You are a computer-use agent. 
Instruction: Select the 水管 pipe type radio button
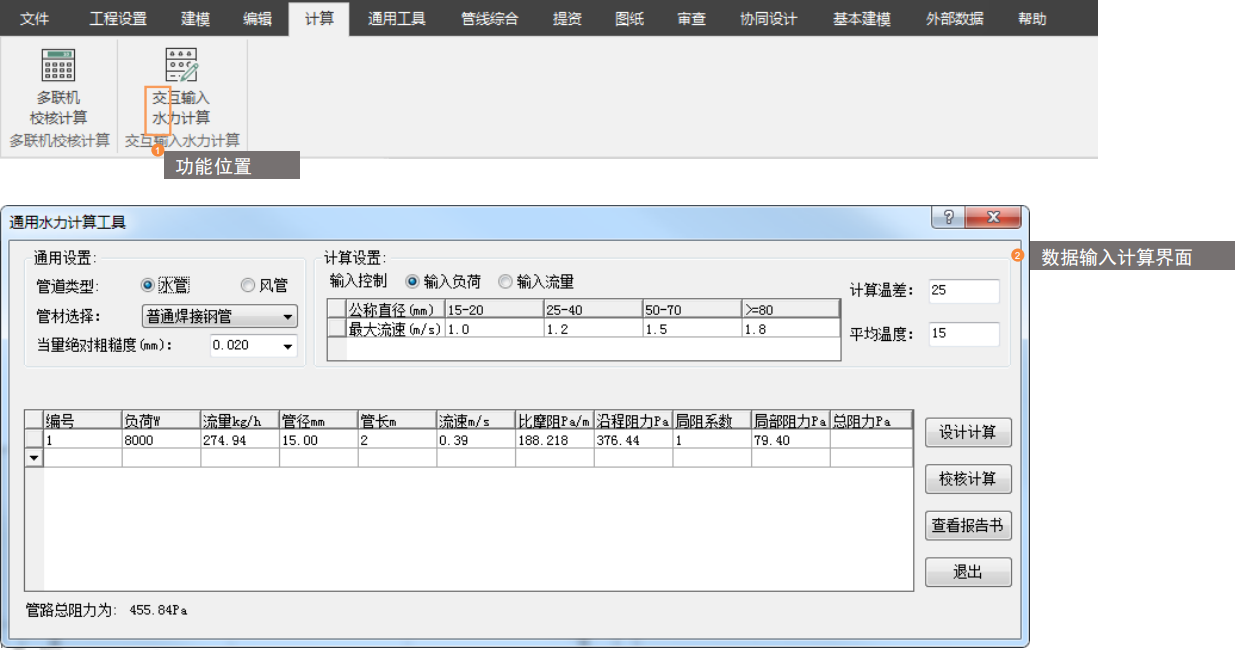(148, 286)
